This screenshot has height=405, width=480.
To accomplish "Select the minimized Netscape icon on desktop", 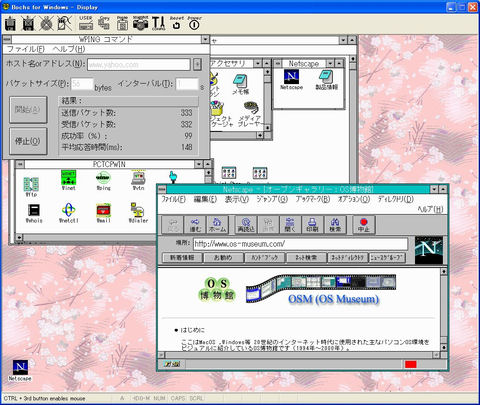I will pyautogui.click(x=20, y=370).
